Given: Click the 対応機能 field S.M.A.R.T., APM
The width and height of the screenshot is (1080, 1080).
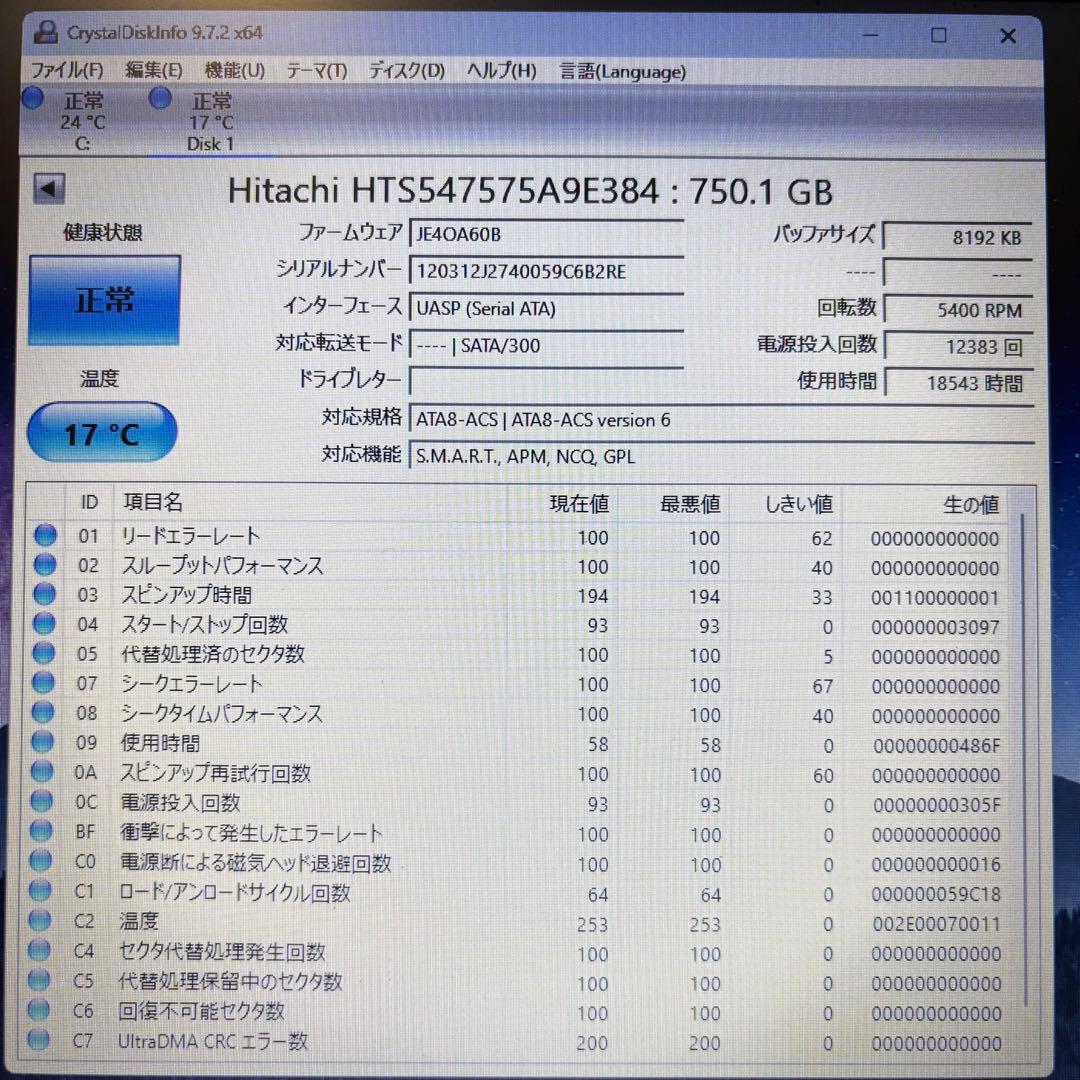Looking at the screenshot, I should [x=722, y=456].
